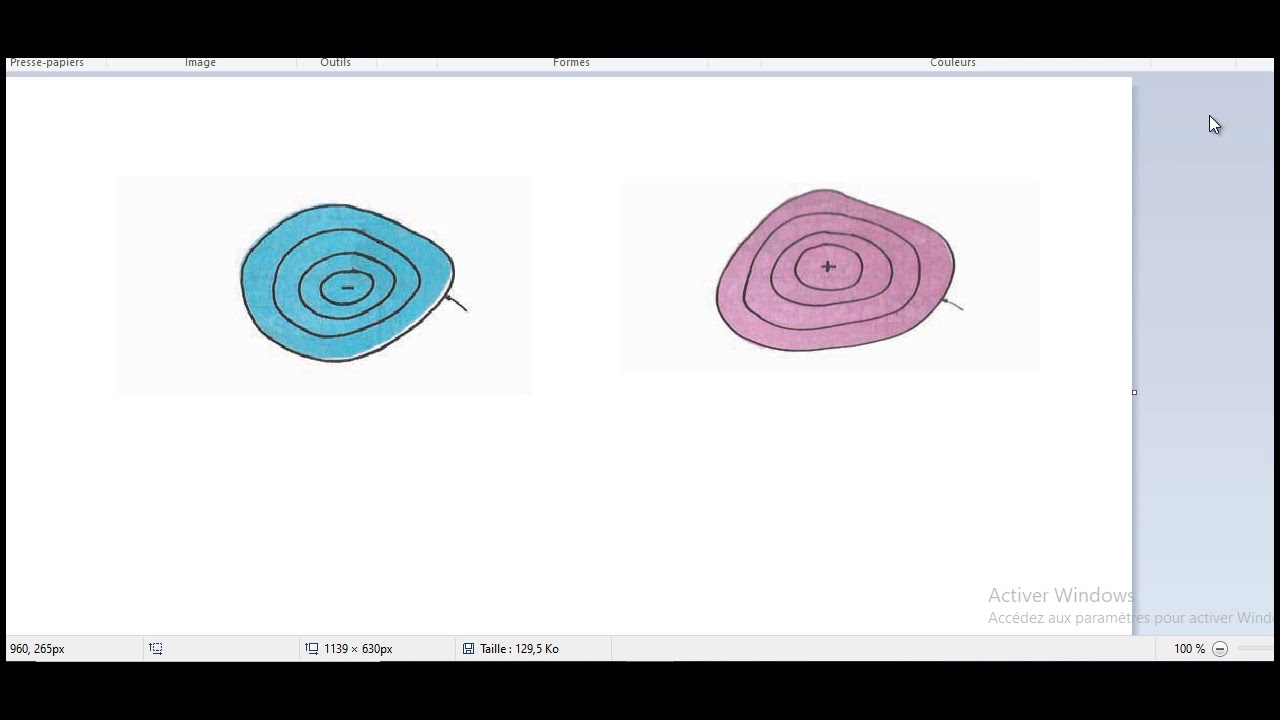This screenshot has height=720, width=1280.
Task: Click the Outils group label
Action: coord(335,62)
